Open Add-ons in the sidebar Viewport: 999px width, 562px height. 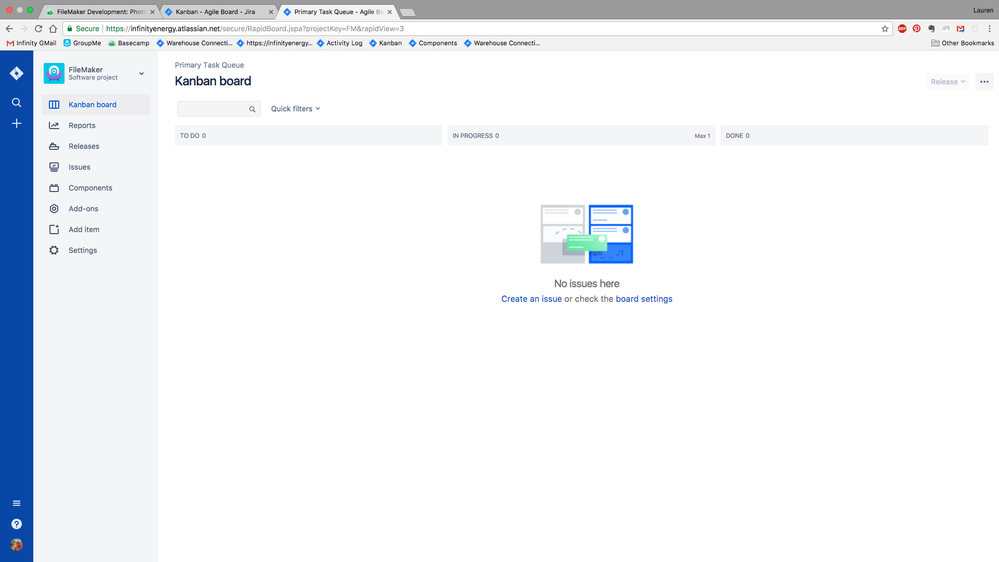[x=96, y=209]
